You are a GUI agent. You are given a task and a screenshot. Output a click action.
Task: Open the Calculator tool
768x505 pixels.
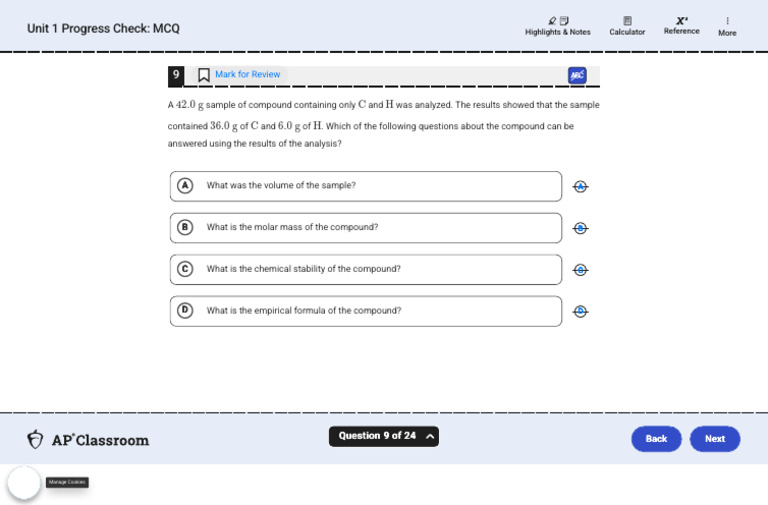[627, 26]
